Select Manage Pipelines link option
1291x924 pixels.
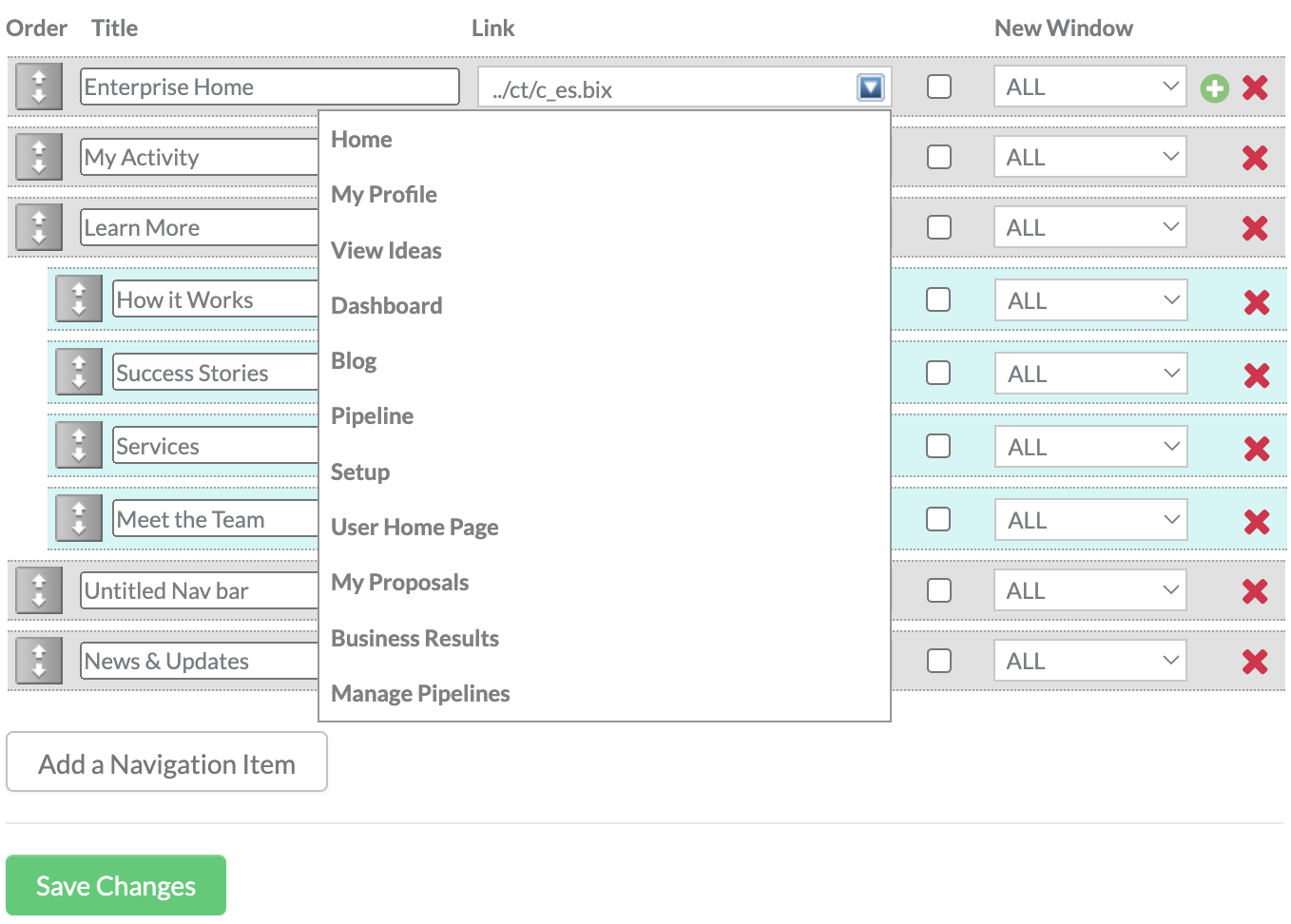click(x=420, y=694)
